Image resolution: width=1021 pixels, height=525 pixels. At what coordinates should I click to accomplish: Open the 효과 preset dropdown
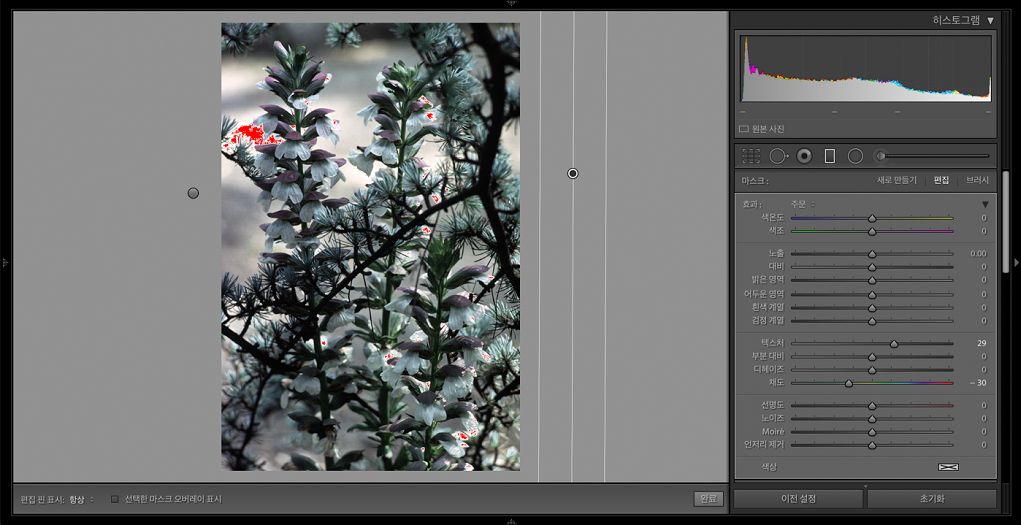(x=802, y=204)
